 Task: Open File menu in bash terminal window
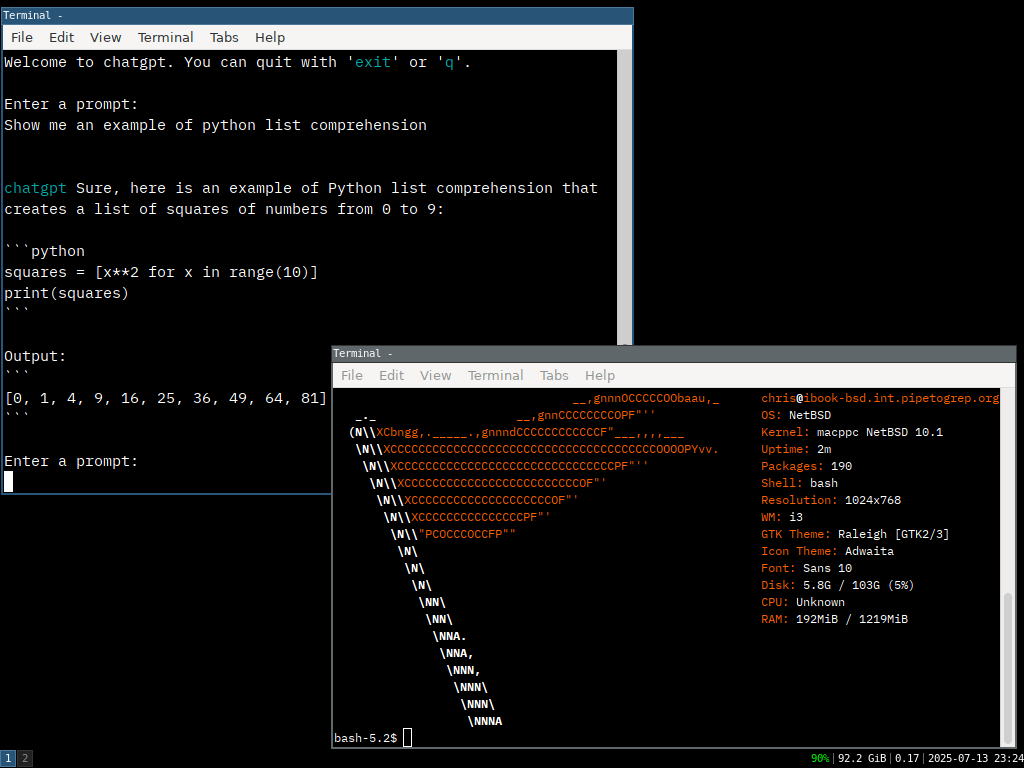click(351, 375)
